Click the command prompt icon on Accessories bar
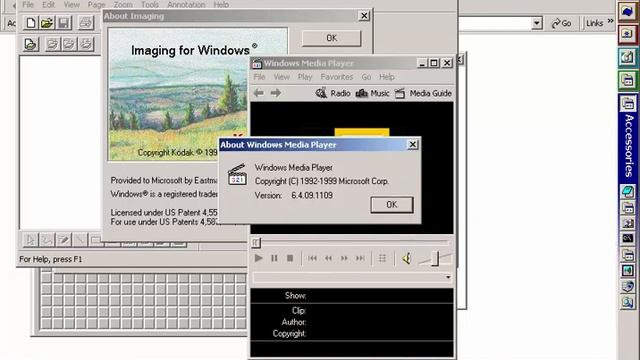The image size is (640, 360). [x=628, y=238]
